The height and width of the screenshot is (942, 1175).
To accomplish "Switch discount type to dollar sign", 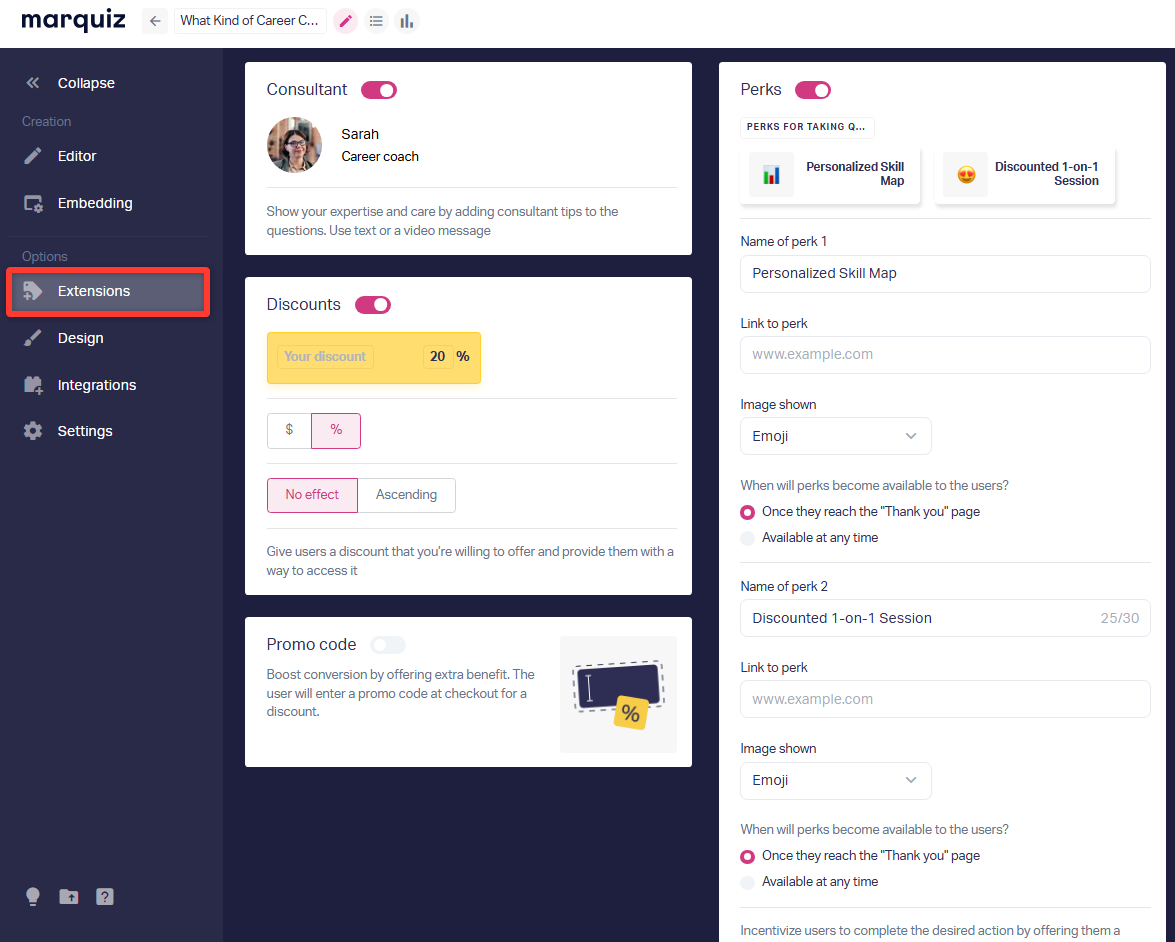I will tap(289, 430).
